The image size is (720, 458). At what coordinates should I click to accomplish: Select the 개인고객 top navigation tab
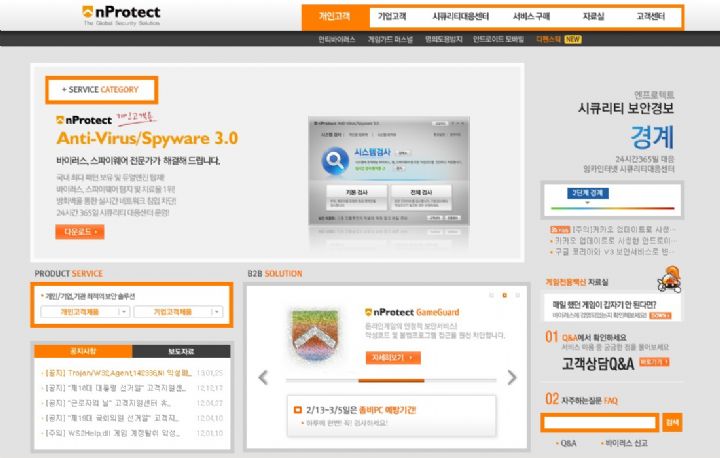point(335,17)
